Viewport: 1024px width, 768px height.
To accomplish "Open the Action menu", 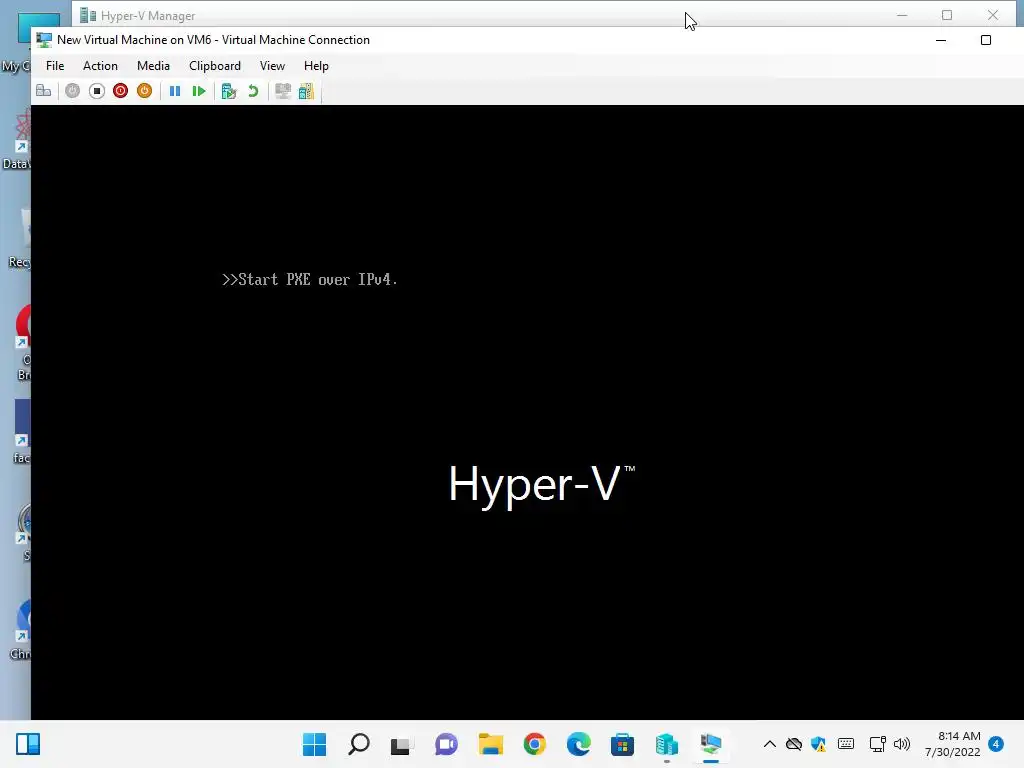I will click(100, 66).
